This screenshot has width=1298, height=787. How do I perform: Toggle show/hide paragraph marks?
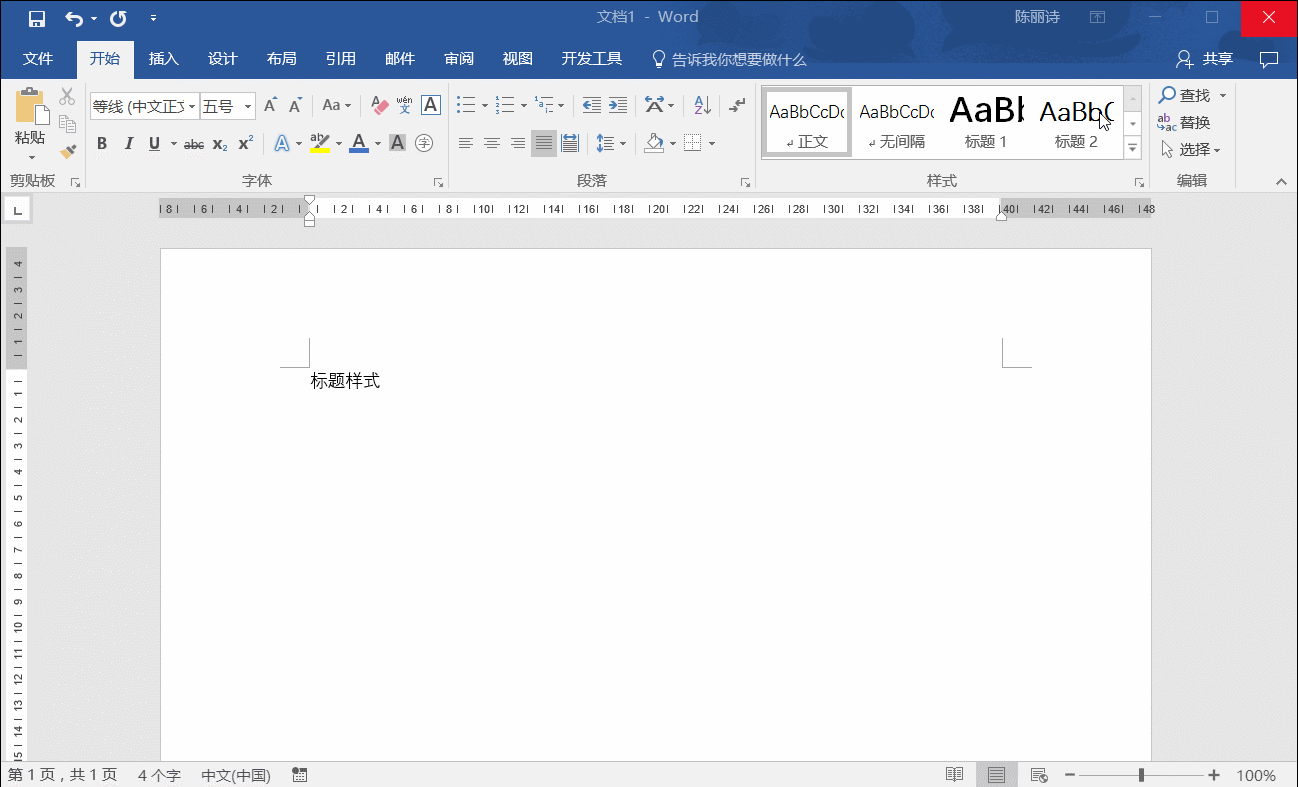(x=737, y=105)
